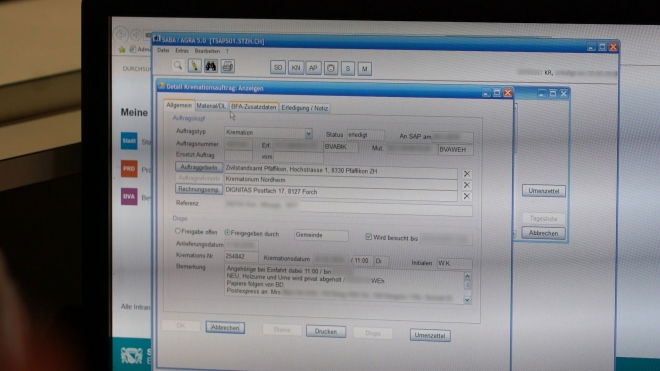660x371 pixels.
Task: Click the printer icon in toolbar
Action: point(227,67)
